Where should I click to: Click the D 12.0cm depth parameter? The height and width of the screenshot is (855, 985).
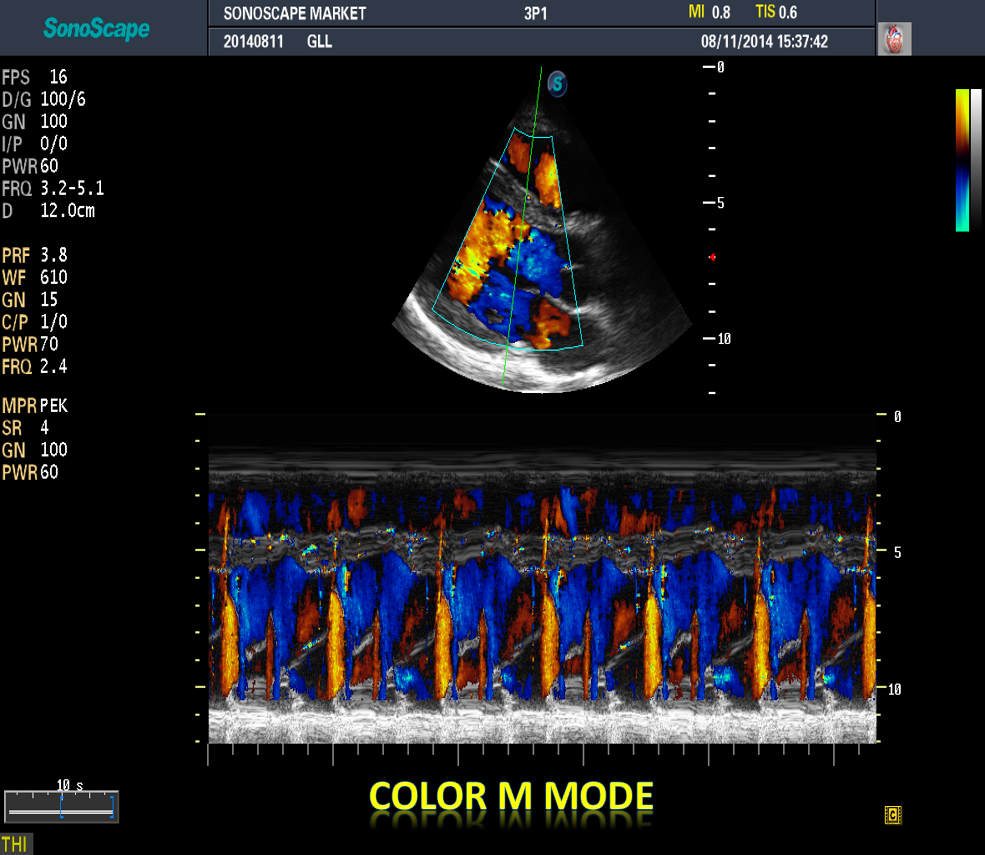coord(49,211)
